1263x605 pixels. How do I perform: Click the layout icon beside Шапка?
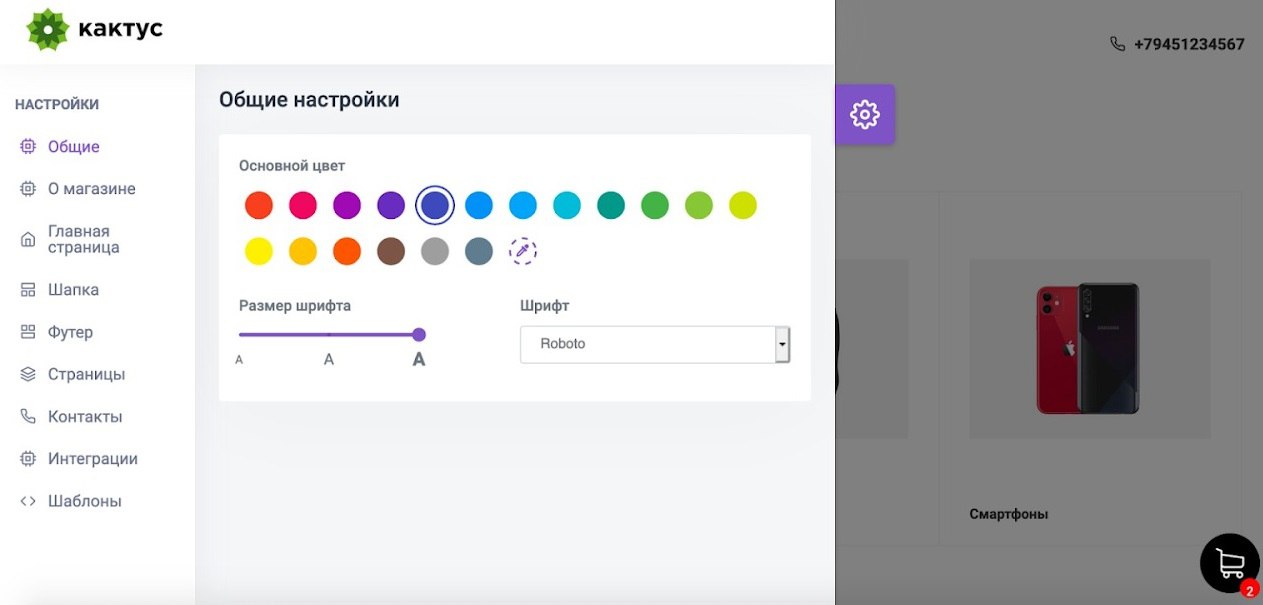[x=28, y=290]
